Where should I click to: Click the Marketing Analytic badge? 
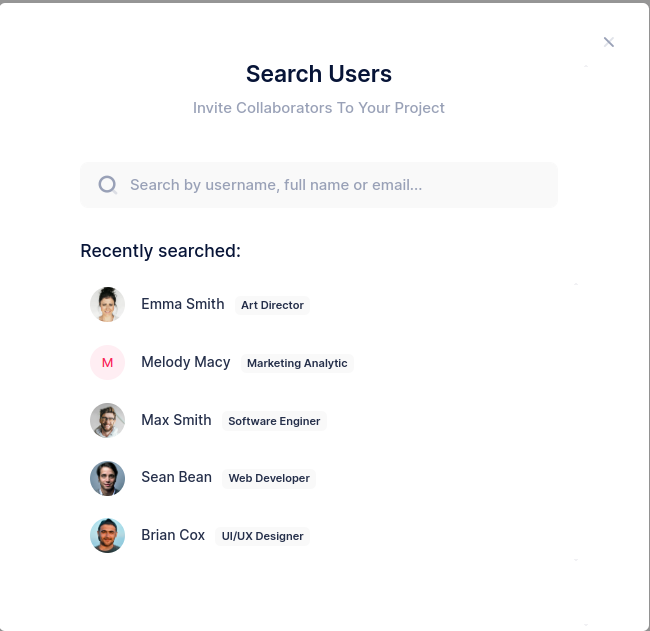click(x=297, y=363)
